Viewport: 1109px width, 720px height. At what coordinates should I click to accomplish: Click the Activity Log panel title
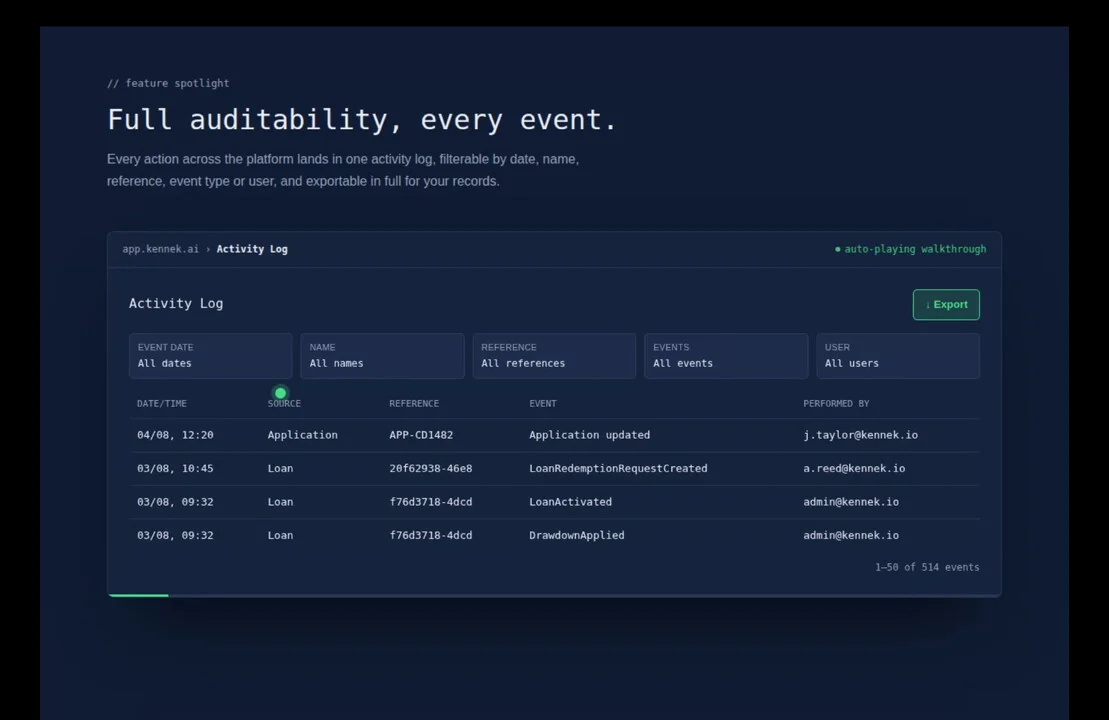(x=175, y=303)
